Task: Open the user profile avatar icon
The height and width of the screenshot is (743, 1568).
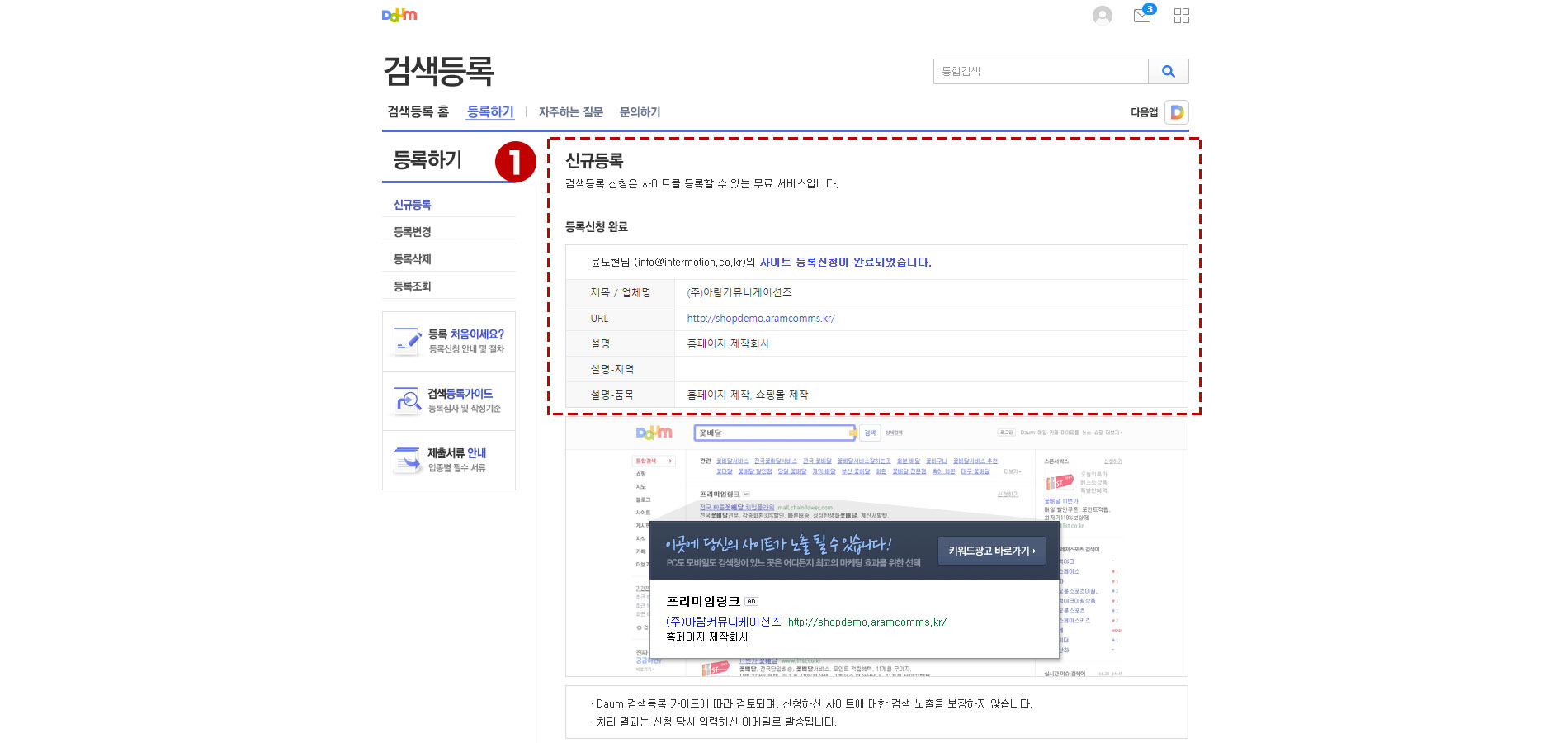Action: [x=1103, y=16]
